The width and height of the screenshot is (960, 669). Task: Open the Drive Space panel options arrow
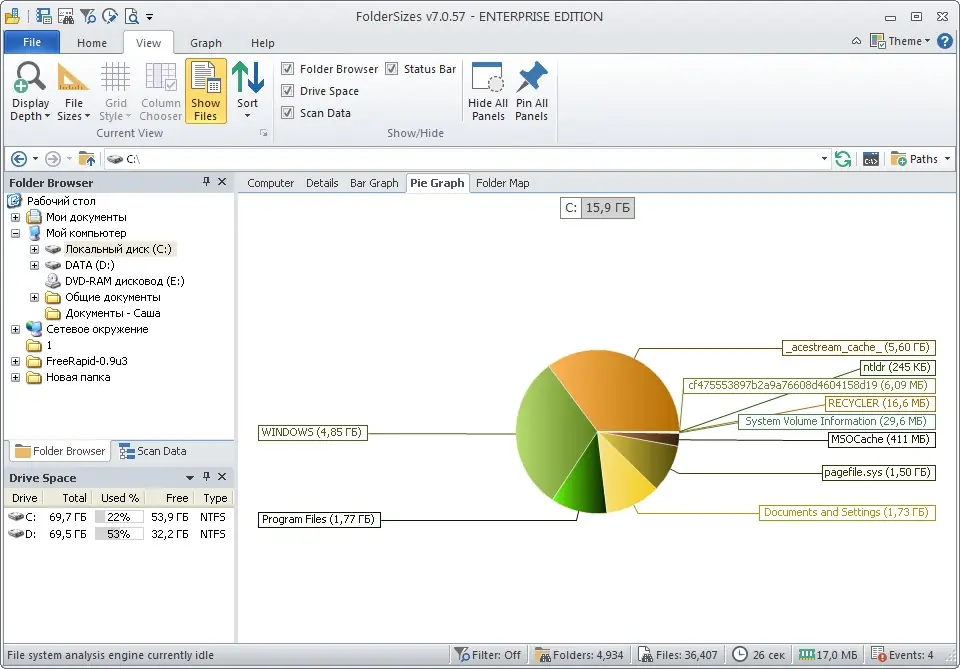pyautogui.click(x=190, y=477)
